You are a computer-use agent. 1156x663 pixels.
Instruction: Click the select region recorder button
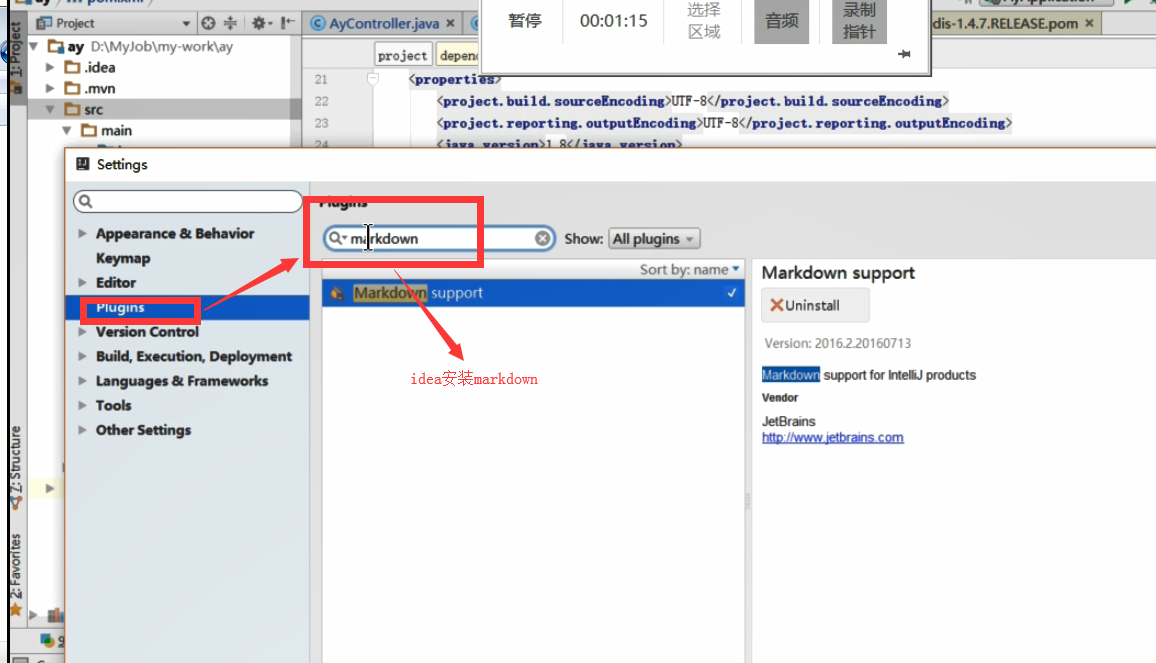pyautogui.click(x=704, y=21)
